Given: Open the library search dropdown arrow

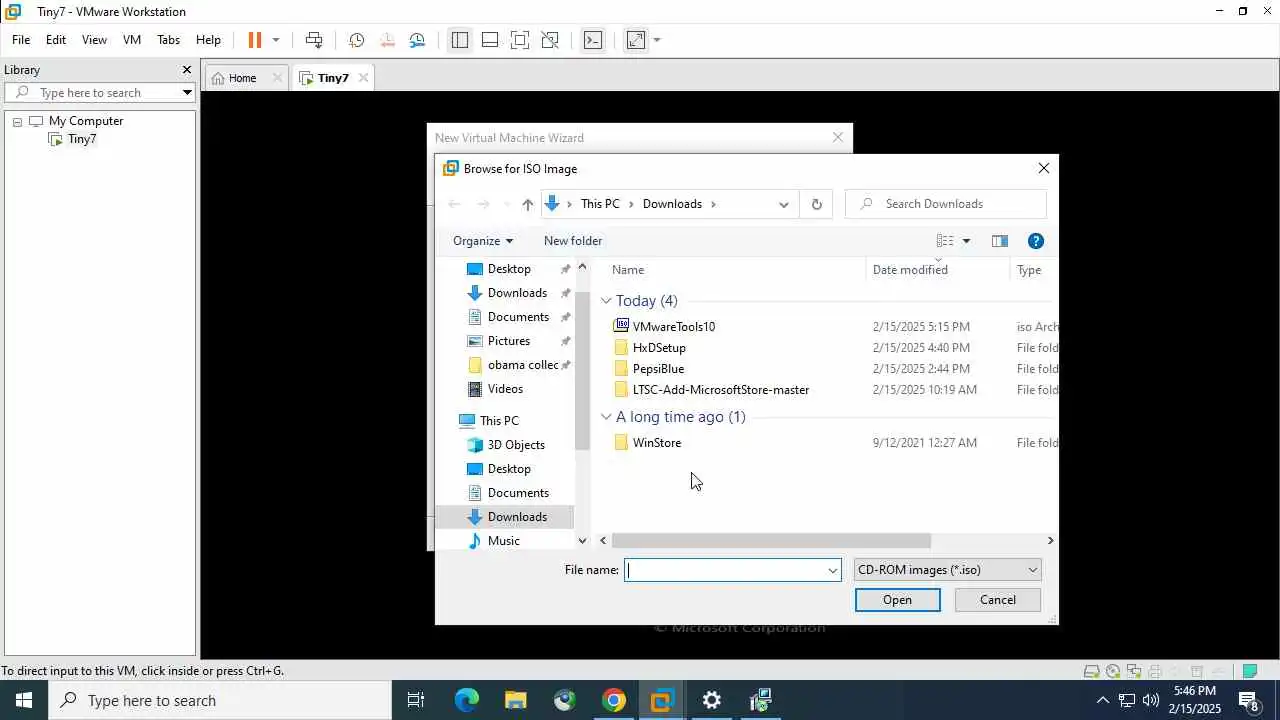Looking at the screenshot, I should pyautogui.click(x=187, y=93).
